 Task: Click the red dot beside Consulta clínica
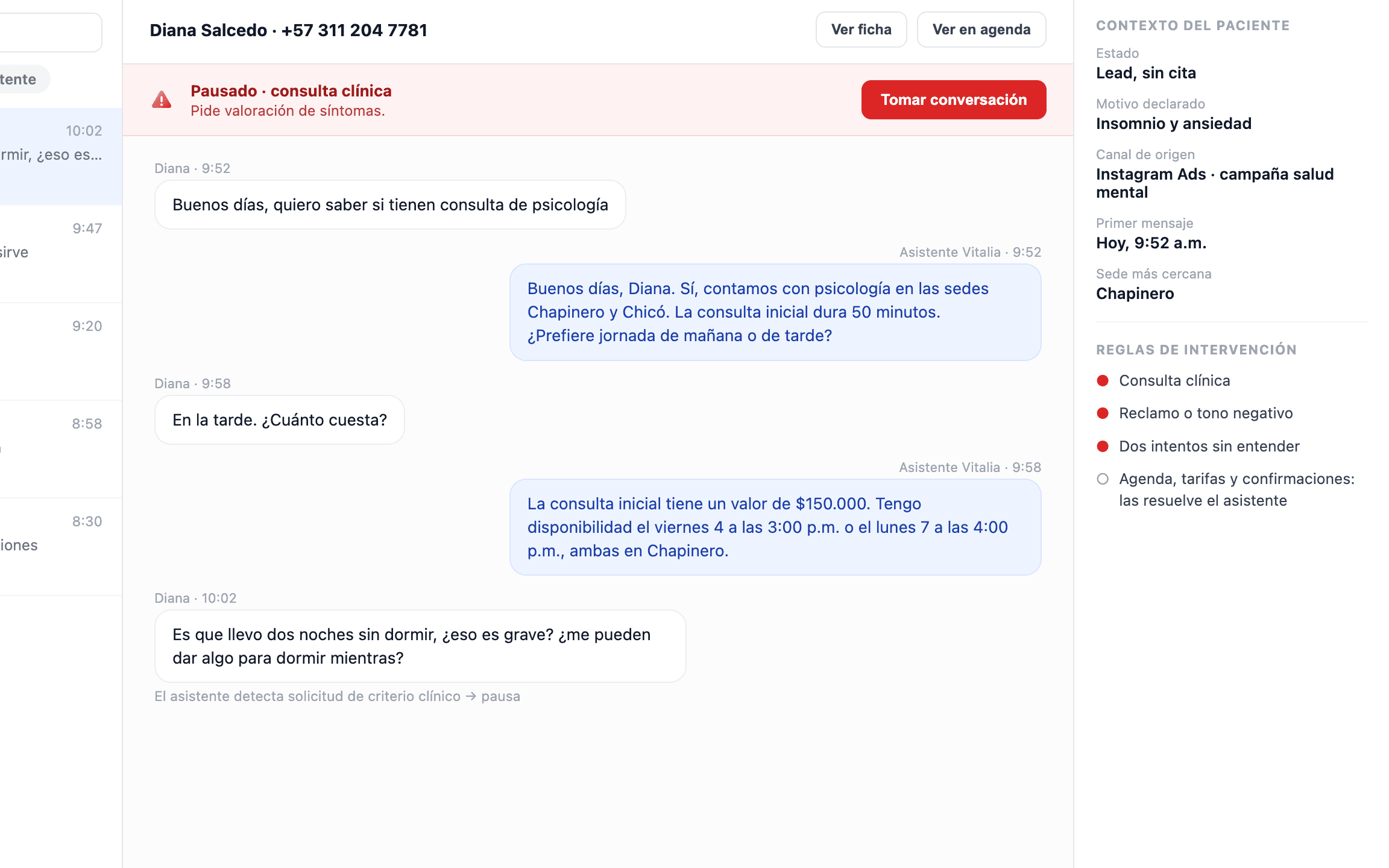click(x=1103, y=380)
